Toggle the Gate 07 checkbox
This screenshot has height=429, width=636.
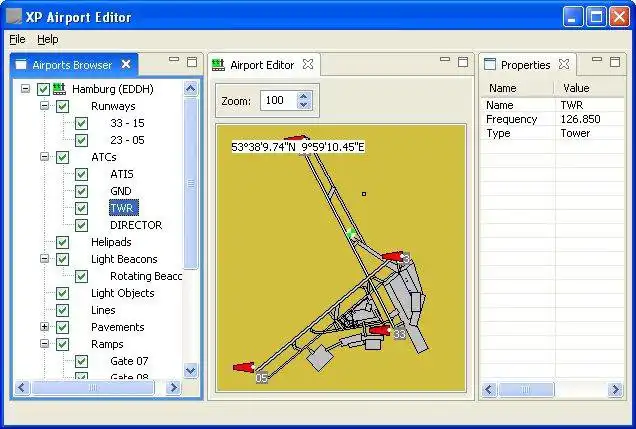click(x=82, y=361)
